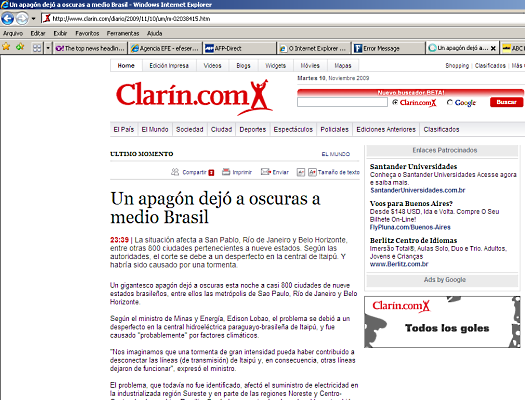This screenshot has height=400, width=525.
Task: Open the SantanderUniversidades.com.br ad link
Action: (x=418, y=190)
